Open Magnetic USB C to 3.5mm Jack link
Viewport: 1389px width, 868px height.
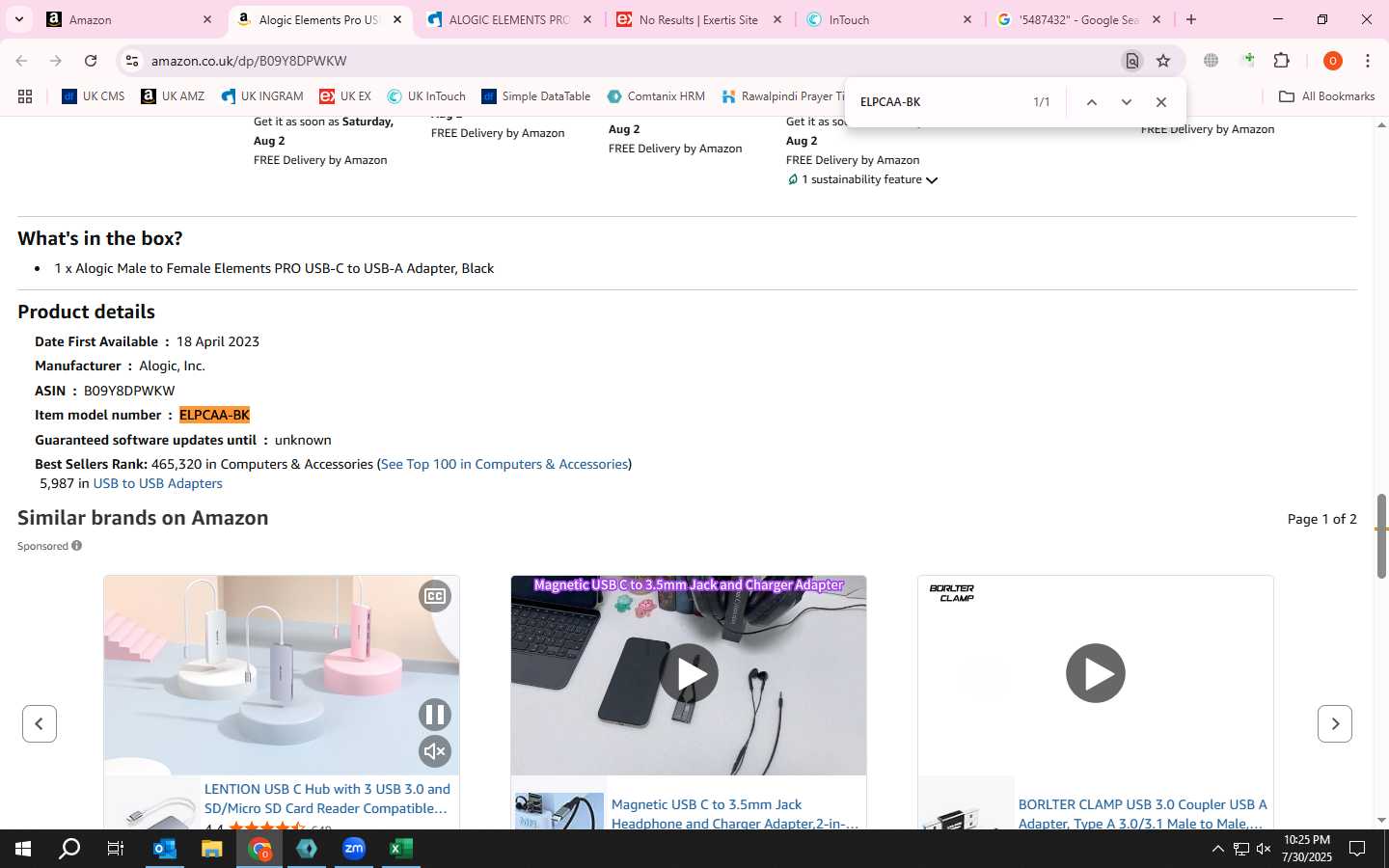pos(734,813)
